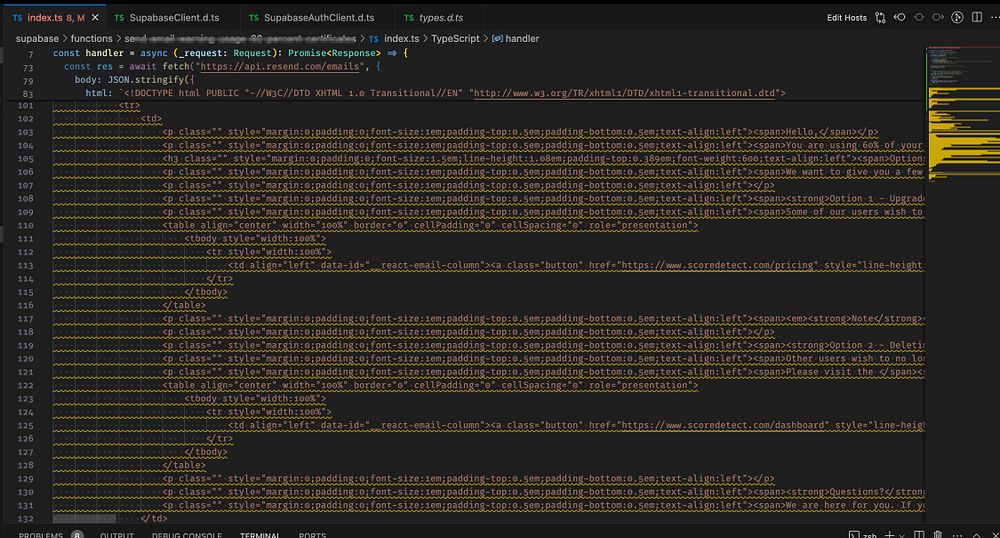Go to next change arrow icon

[937, 18]
